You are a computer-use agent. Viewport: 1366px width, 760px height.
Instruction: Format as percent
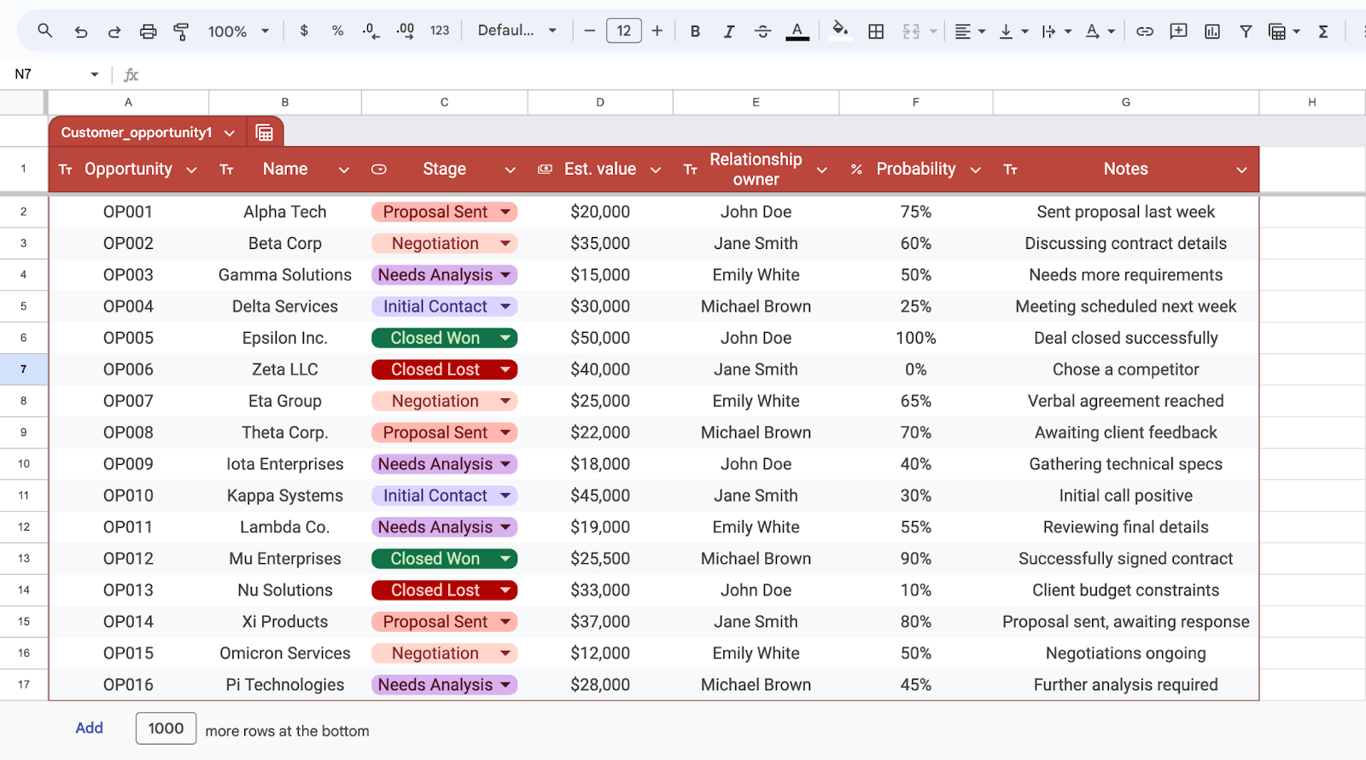point(338,31)
